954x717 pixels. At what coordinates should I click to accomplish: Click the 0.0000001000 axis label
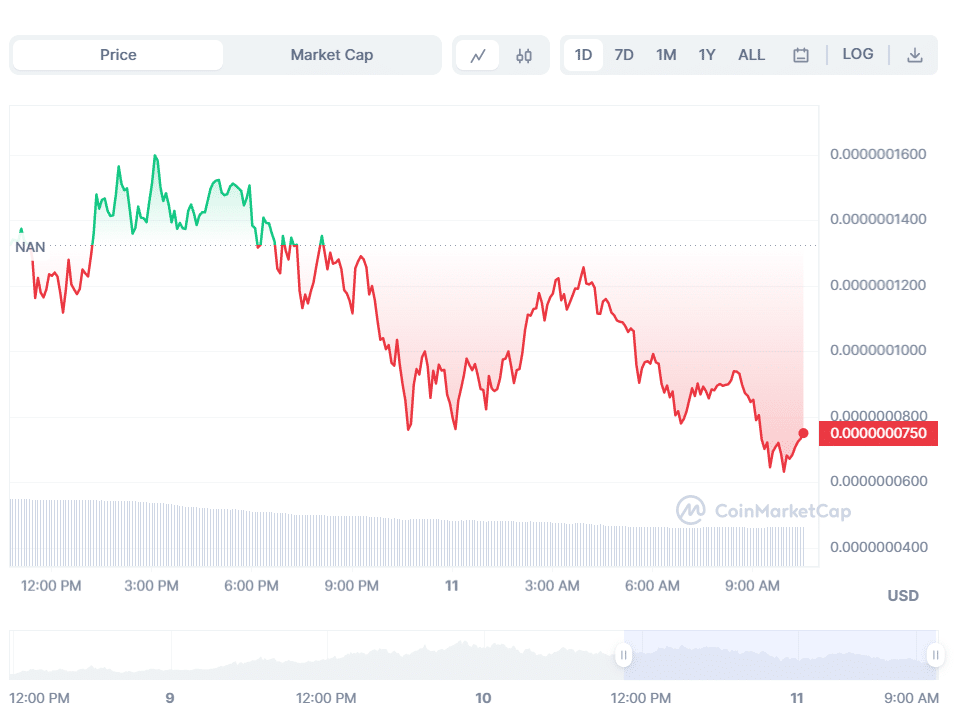[878, 350]
